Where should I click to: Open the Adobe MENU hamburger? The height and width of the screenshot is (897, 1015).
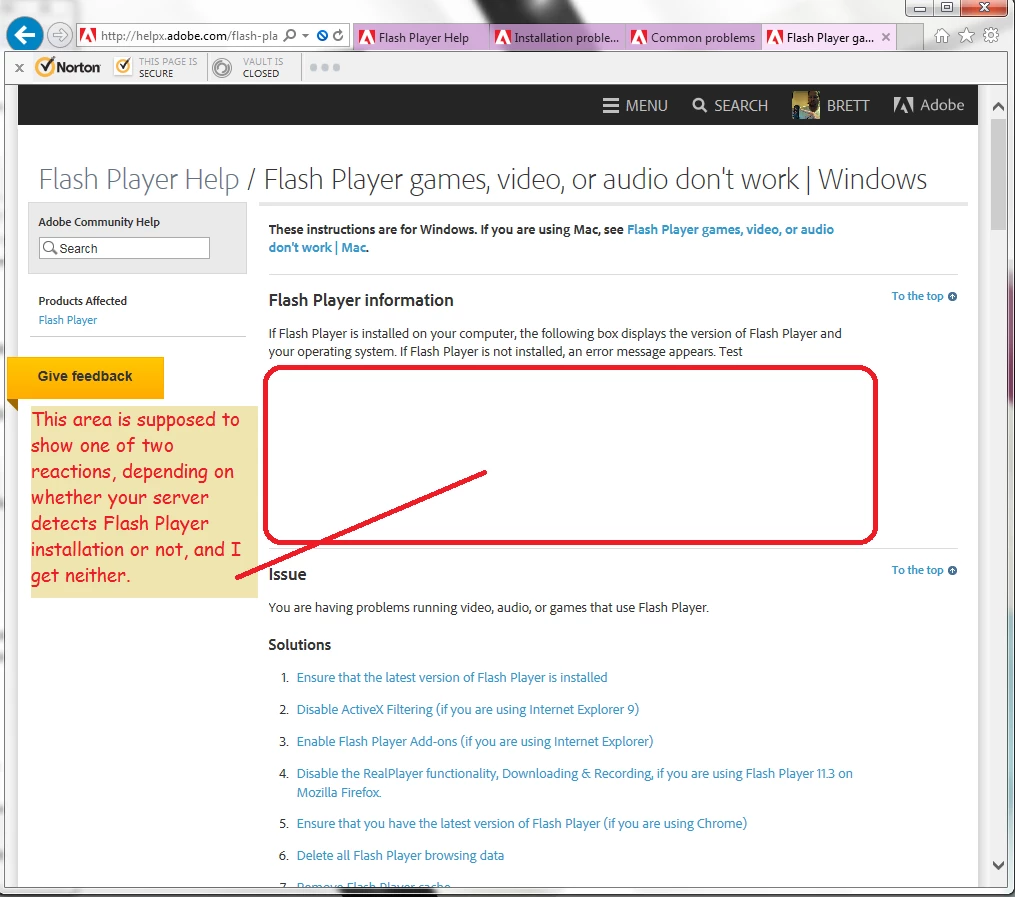pyautogui.click(x=635, y=105)
